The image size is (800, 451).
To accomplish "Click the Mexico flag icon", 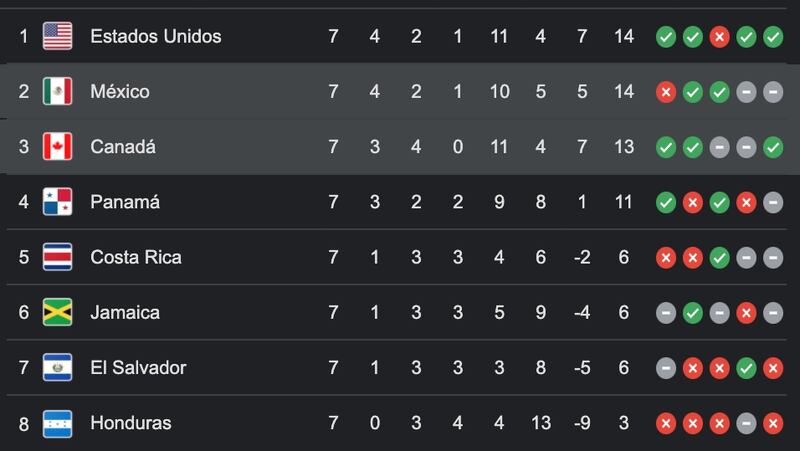I will point(57,92).
